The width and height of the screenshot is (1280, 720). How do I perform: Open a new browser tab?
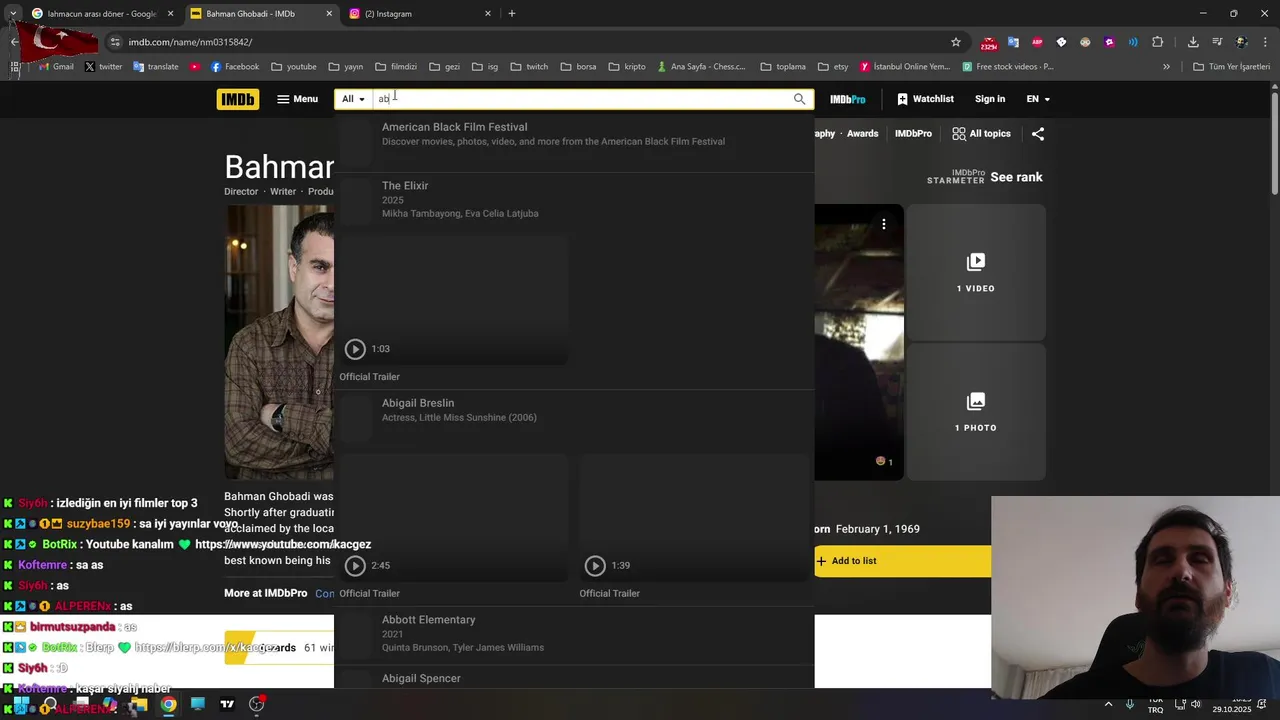click(x=512, y=14)
